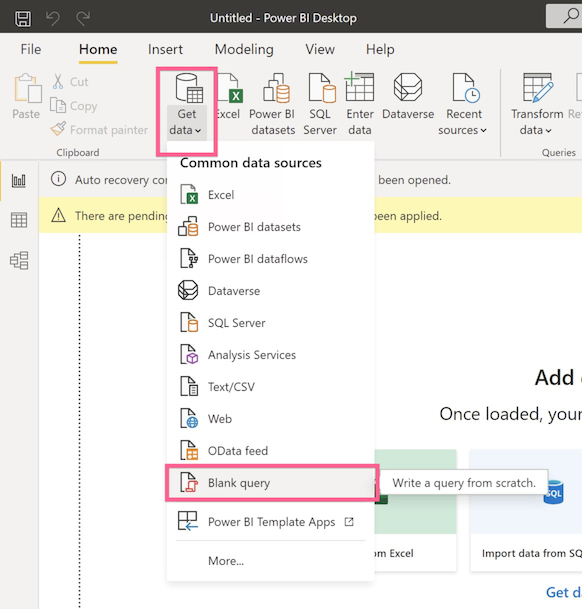This screenshot has width=582, height=609.
Task: Switch to the Modeling tab
Action: 244,49
